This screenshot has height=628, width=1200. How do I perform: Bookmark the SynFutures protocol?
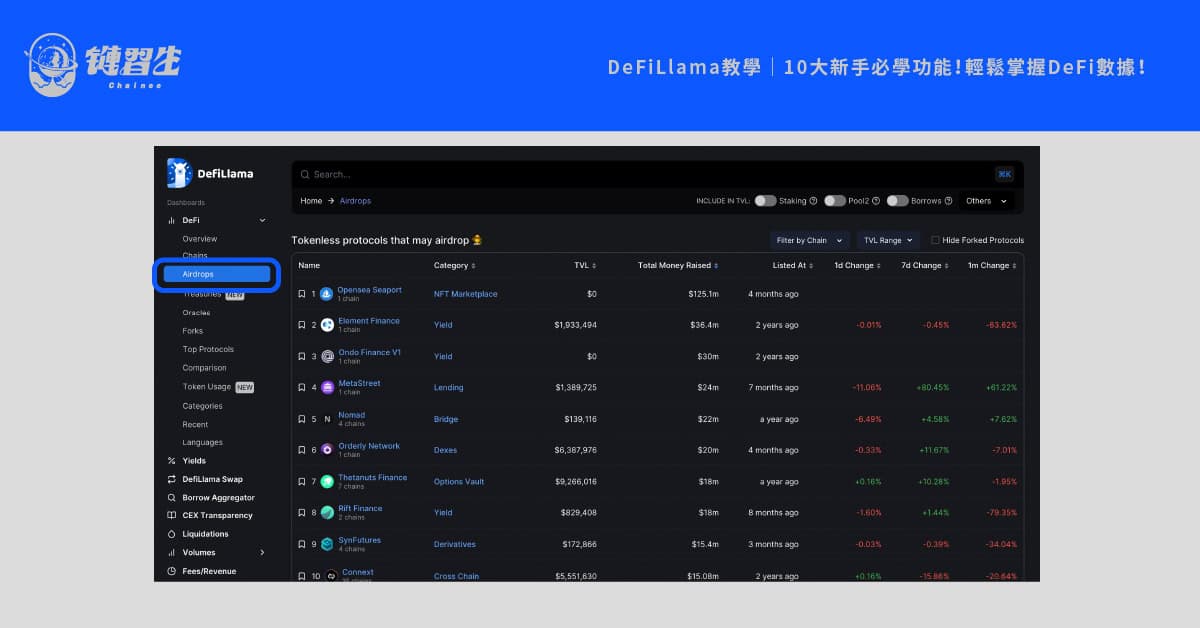[x=302, y=544]
